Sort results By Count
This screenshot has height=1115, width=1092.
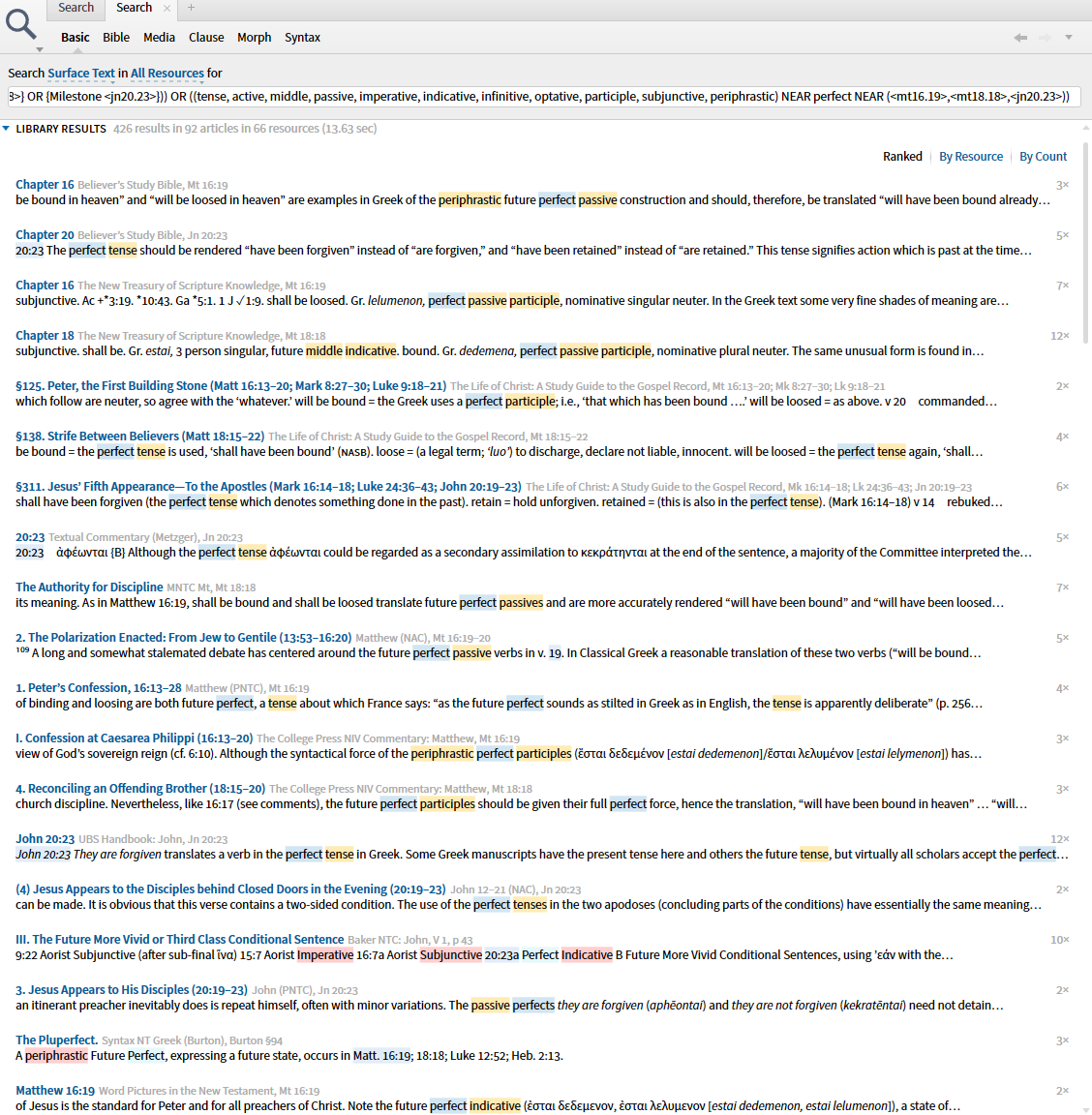pos(1043,157)
